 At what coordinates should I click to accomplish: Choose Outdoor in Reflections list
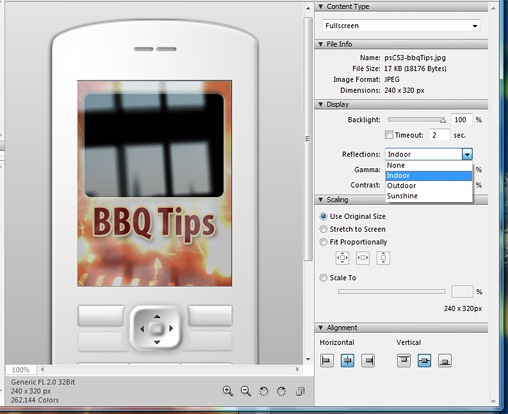pyautogui.click(x=429, y=186)
